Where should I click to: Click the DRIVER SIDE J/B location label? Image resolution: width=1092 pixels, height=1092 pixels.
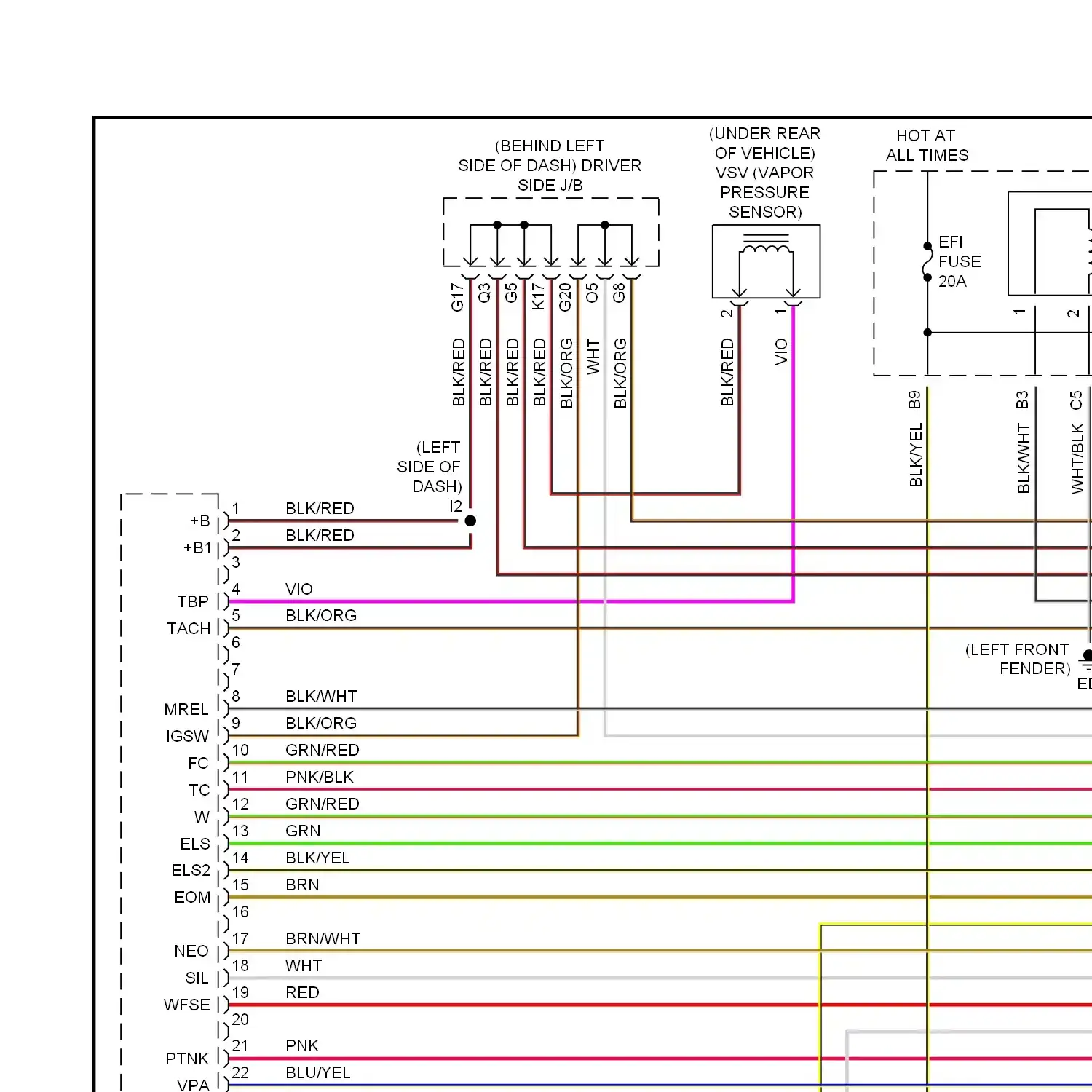pos(550,165)
